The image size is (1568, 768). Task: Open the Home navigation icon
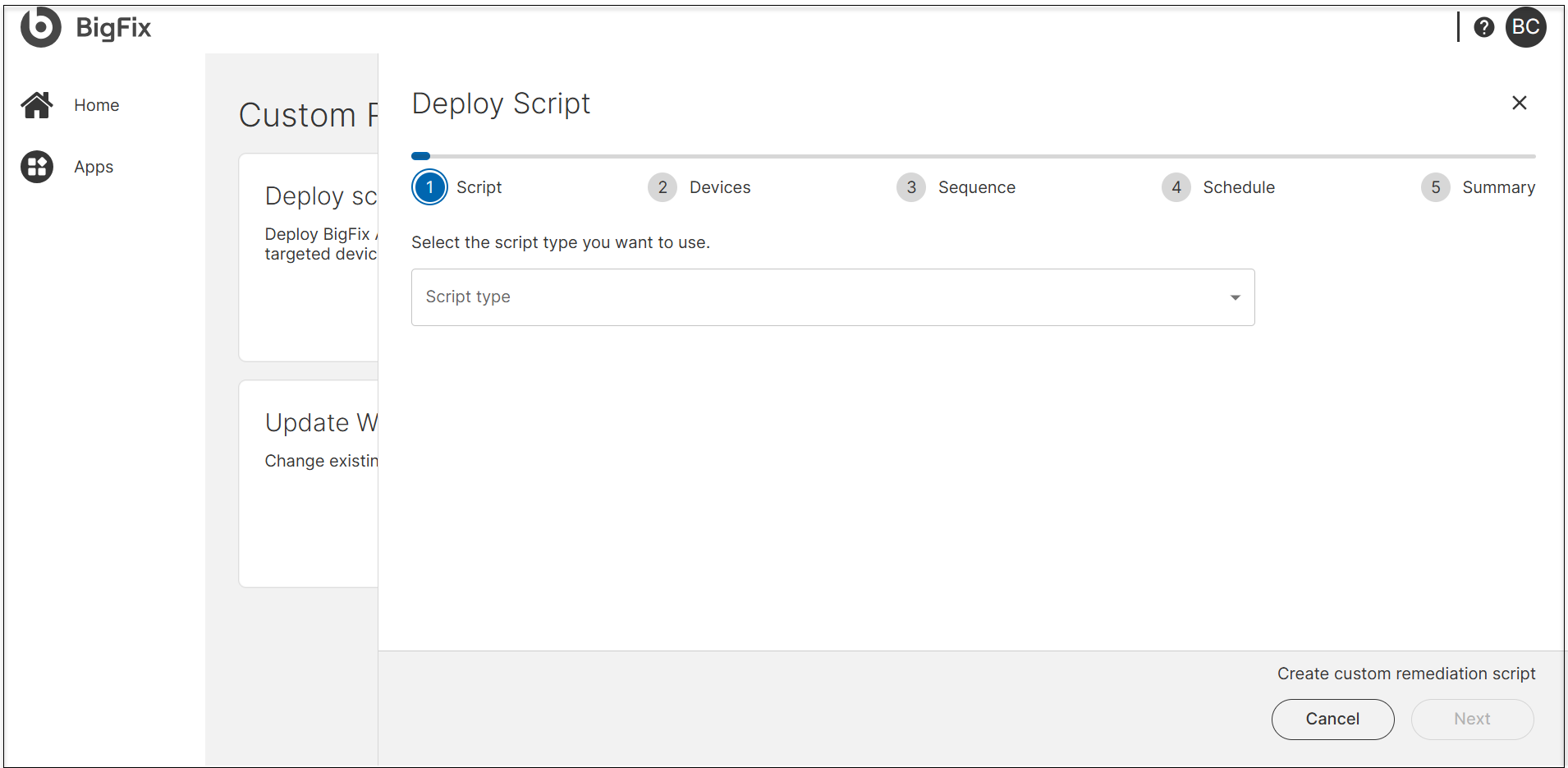click(x=37, y=104)
